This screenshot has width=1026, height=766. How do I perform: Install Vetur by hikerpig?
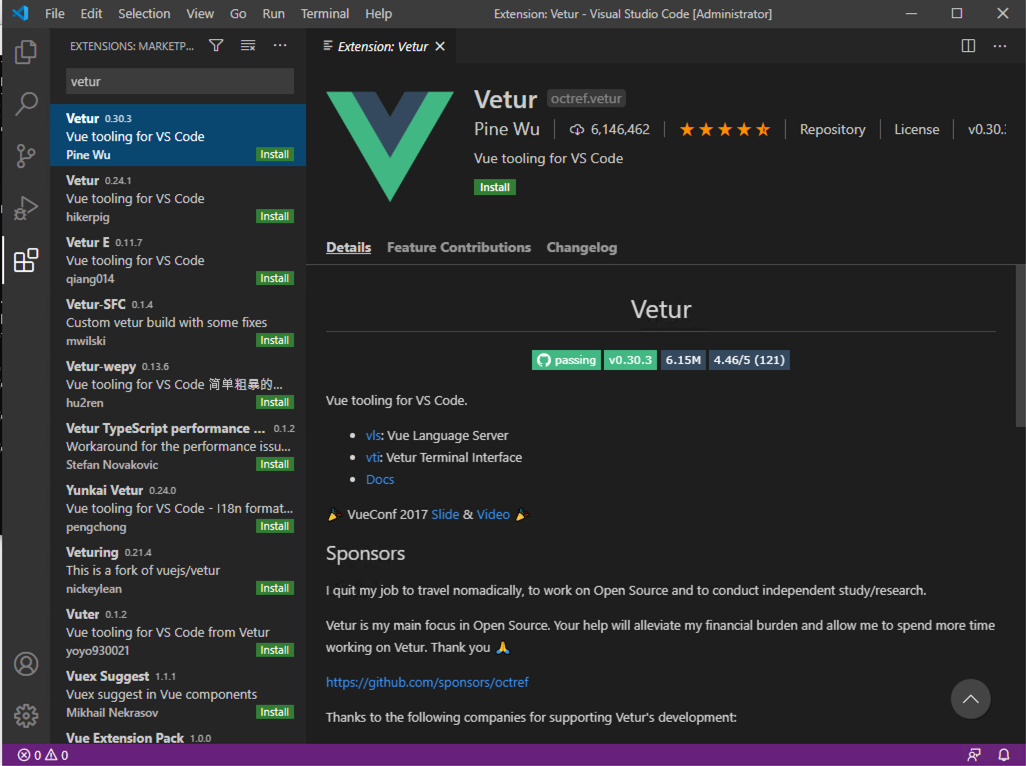click(x=275, y=217)
